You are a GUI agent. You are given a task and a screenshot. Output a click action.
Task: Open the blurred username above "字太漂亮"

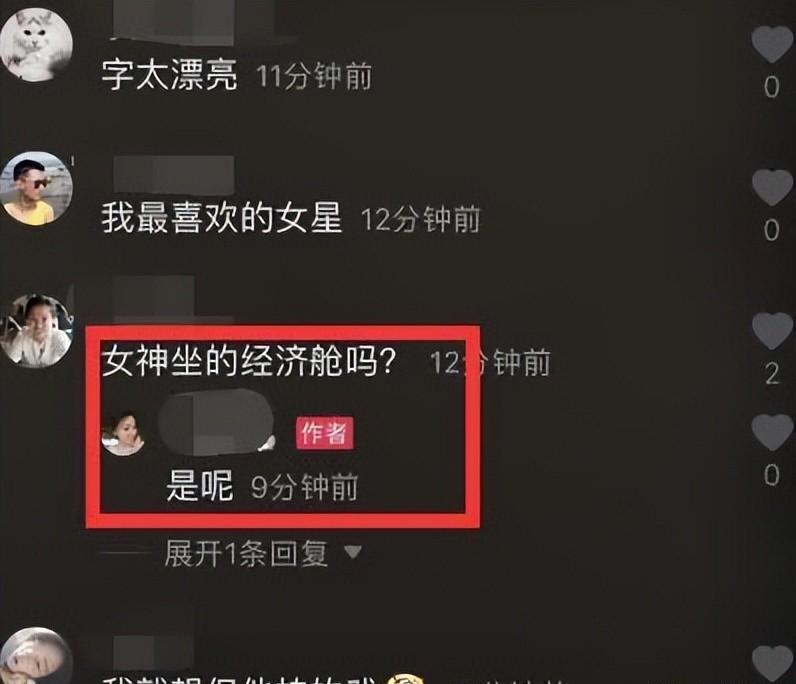click(173, 21)
